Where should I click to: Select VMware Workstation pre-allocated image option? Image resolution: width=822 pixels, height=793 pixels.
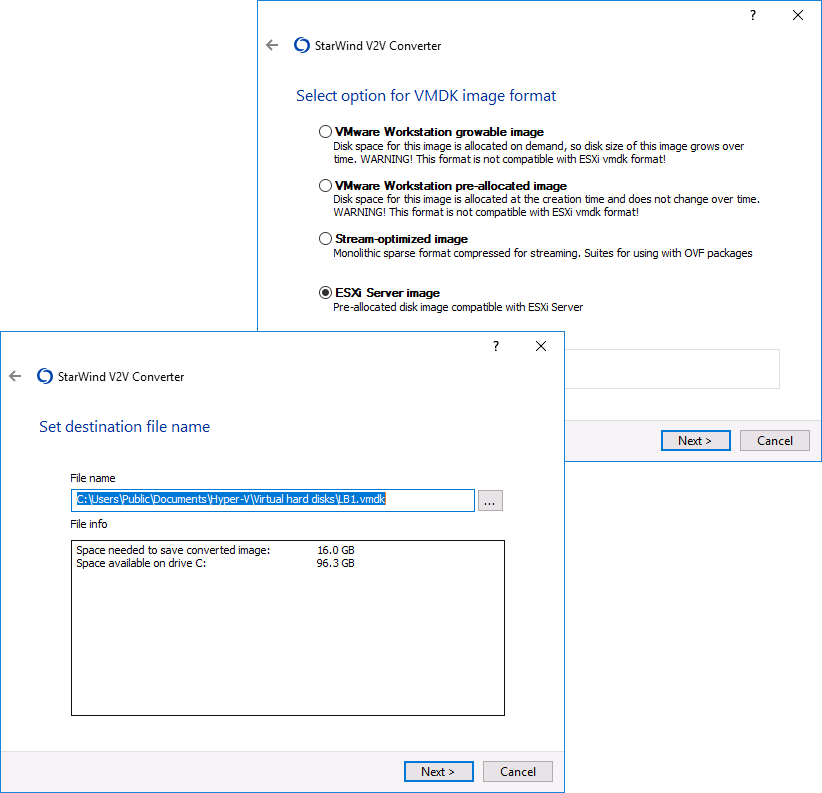click(326, 186)
